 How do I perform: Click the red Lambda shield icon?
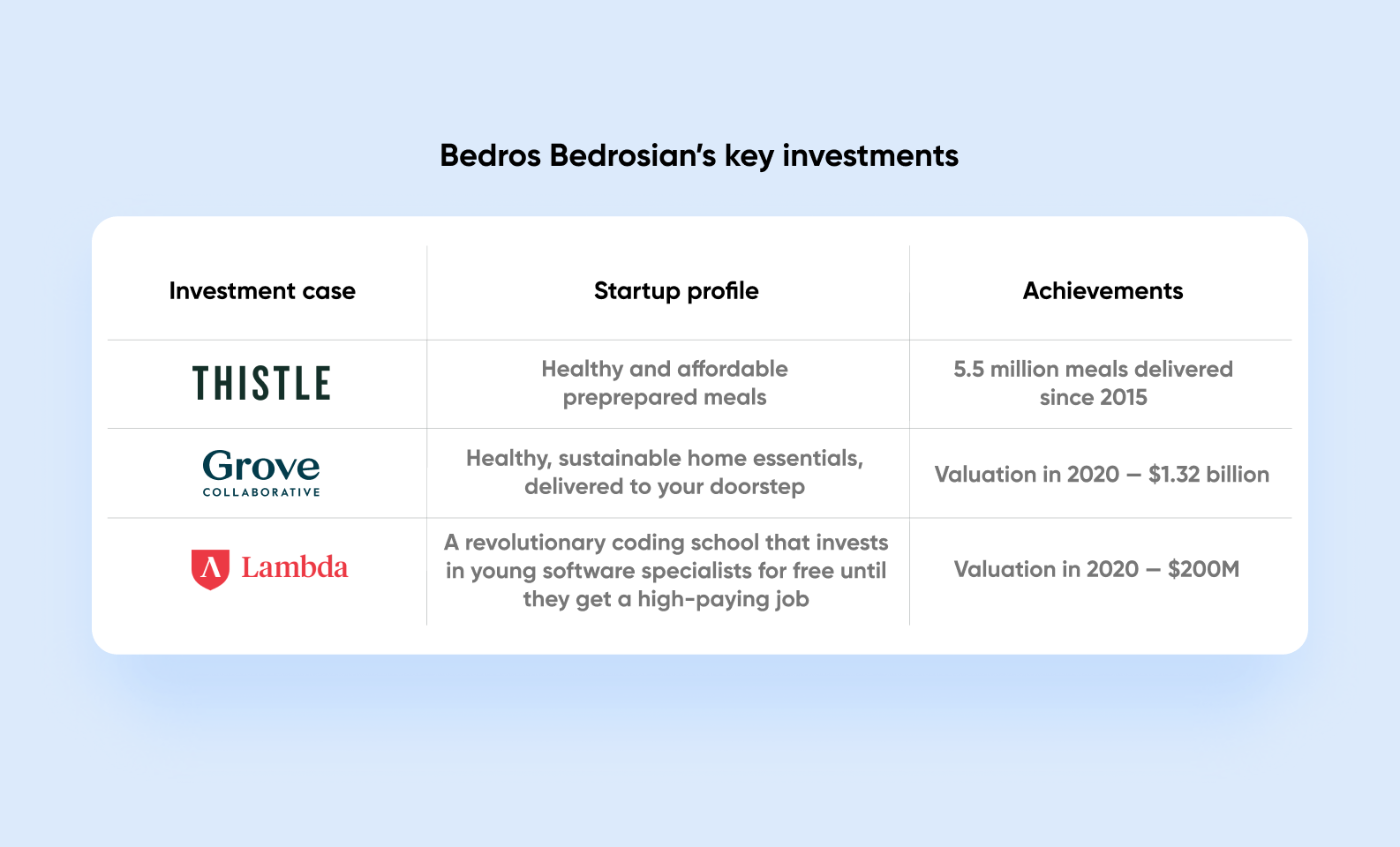tap(210, 569)
